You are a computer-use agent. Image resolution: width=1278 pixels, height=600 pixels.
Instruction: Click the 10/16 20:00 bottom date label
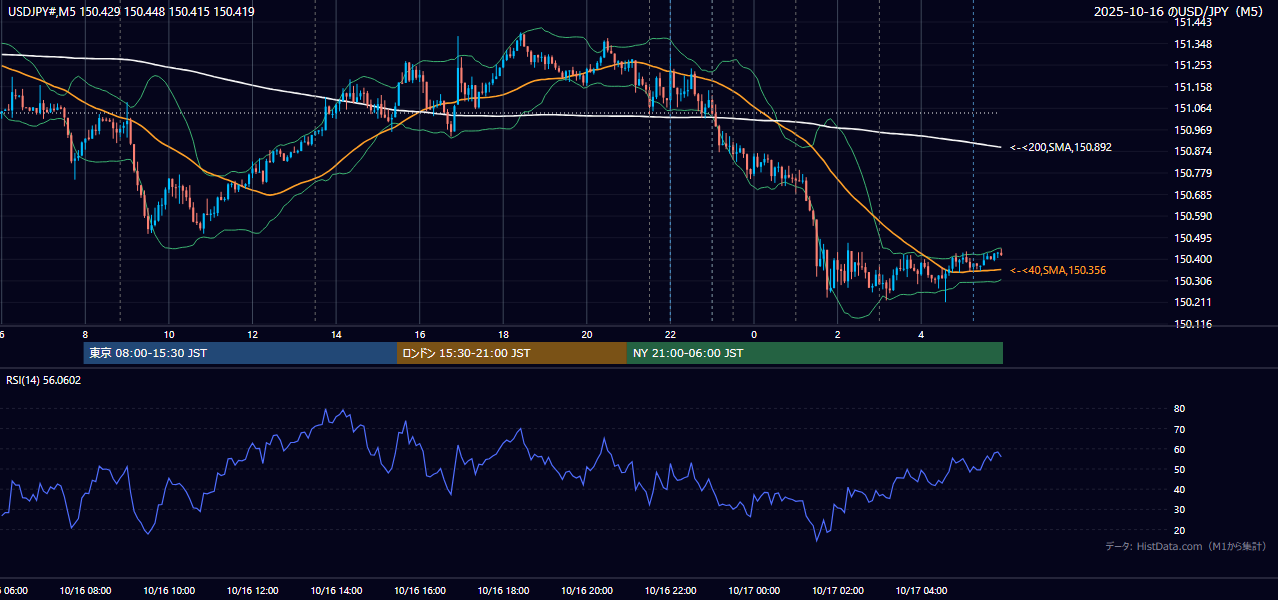(587, 591)
